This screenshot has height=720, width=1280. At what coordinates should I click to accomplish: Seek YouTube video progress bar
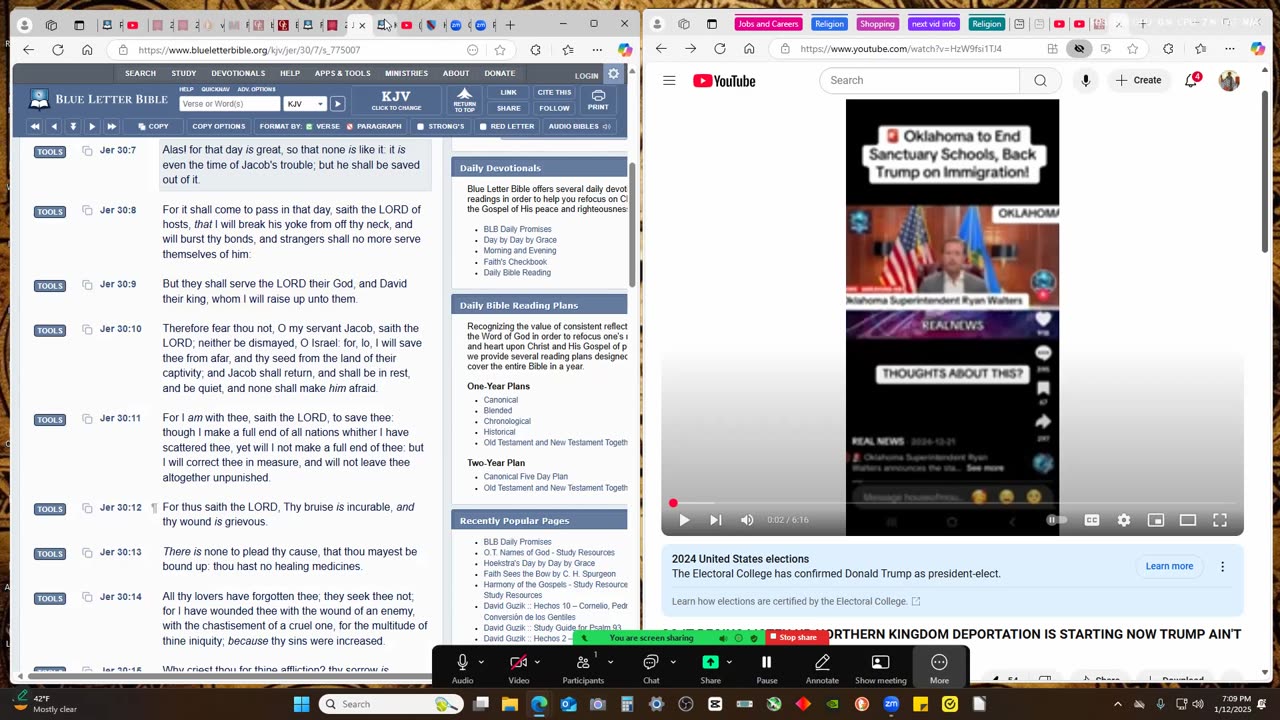952,503
